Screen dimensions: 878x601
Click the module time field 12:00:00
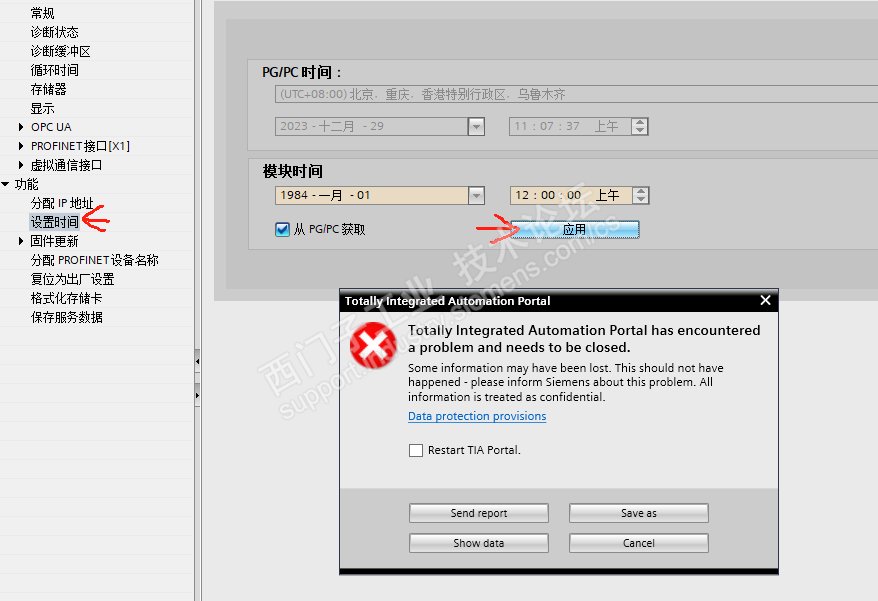pyautogui.click(x=571, y=195)
